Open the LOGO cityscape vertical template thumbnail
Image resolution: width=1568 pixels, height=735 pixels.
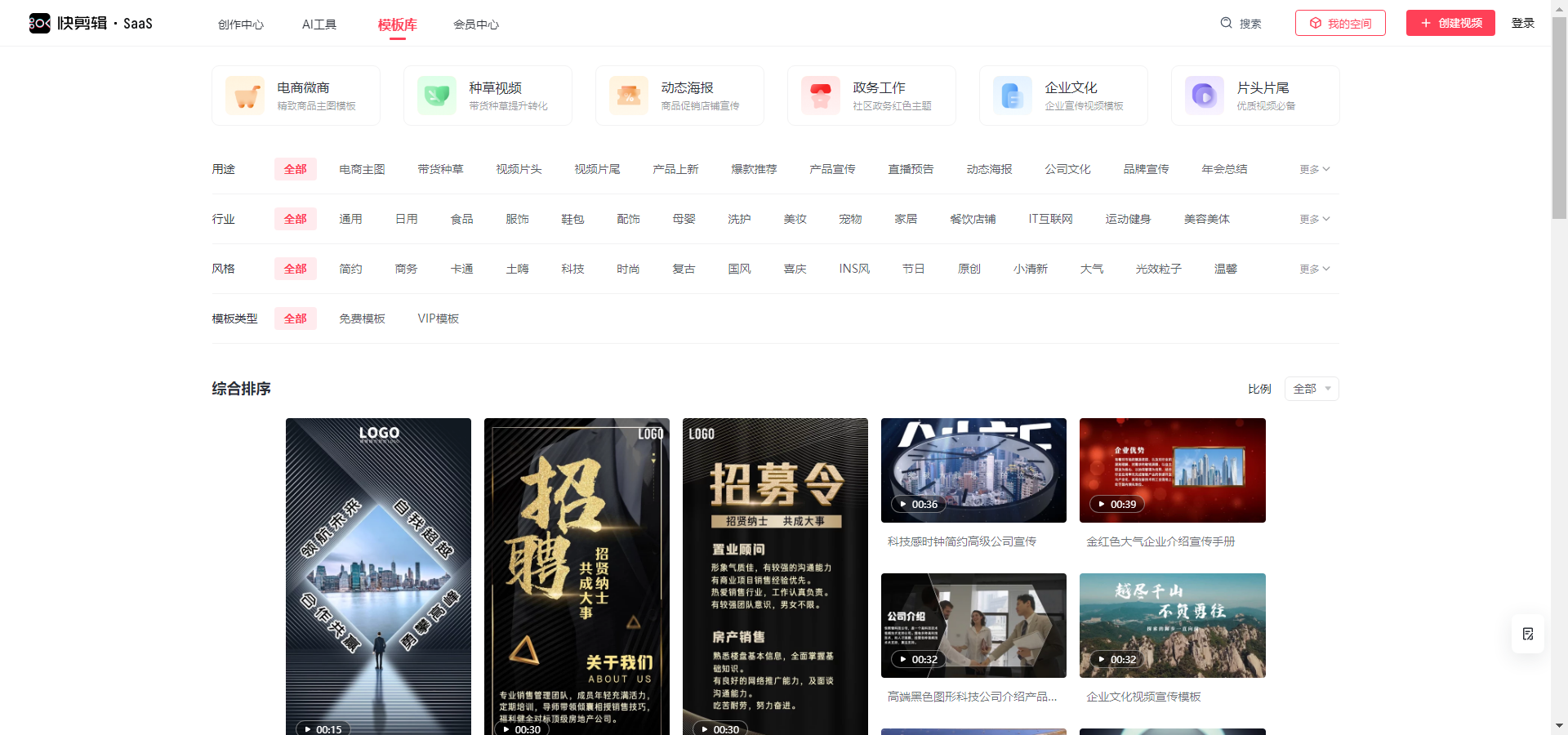pyautogui.click(x=378, y=577)
